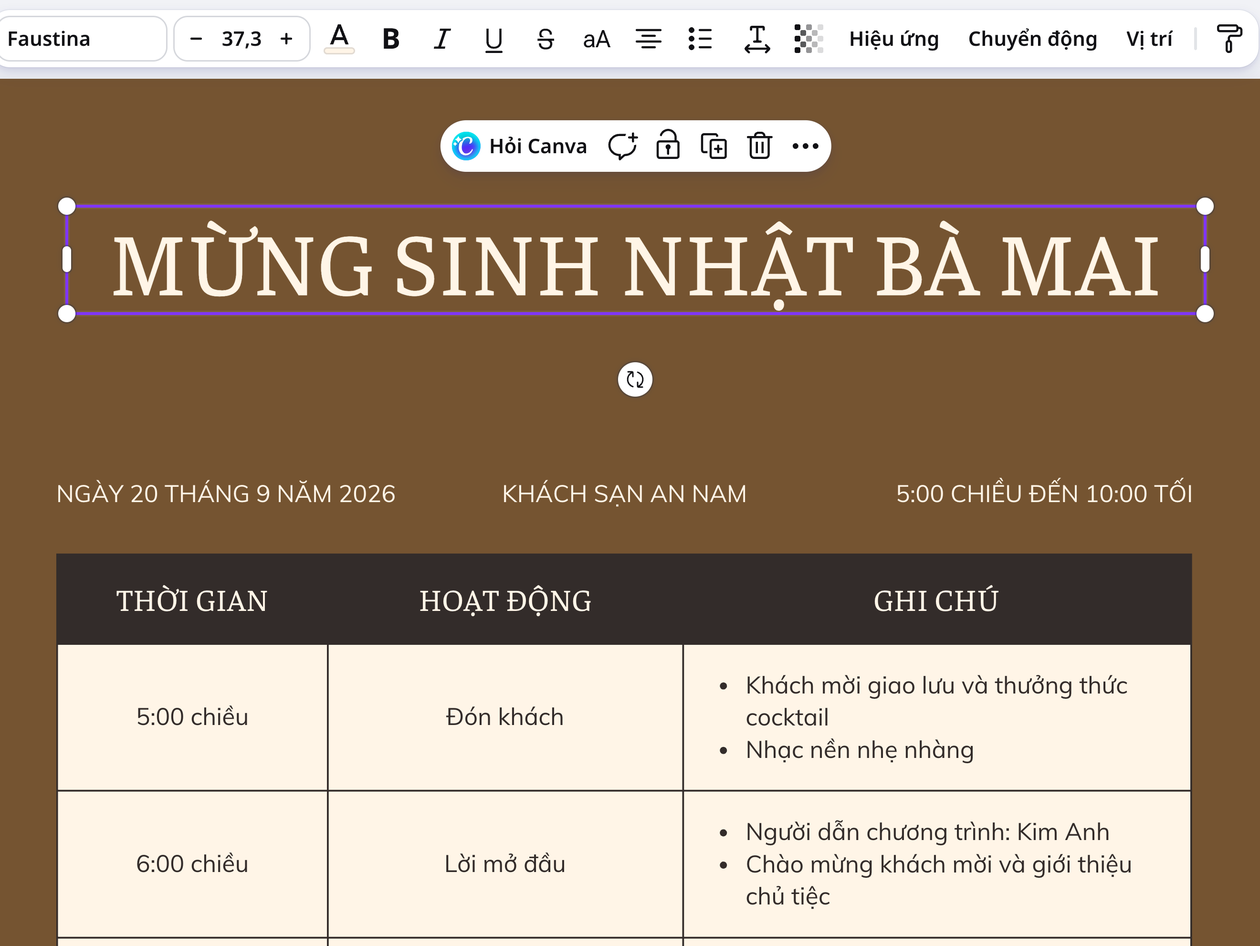Toggle bold formatting

391,39
